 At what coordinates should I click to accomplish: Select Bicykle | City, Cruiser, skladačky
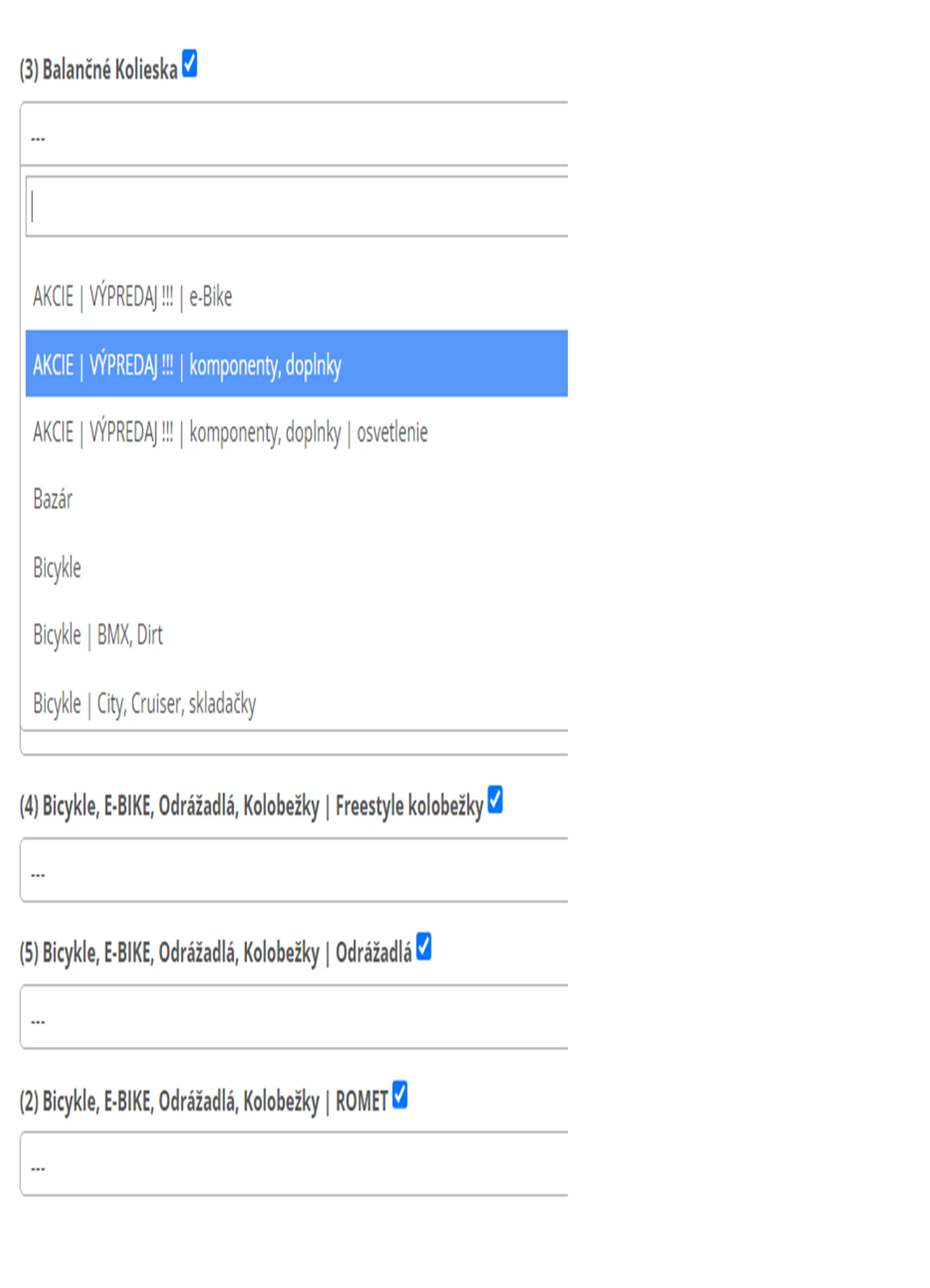144,703
